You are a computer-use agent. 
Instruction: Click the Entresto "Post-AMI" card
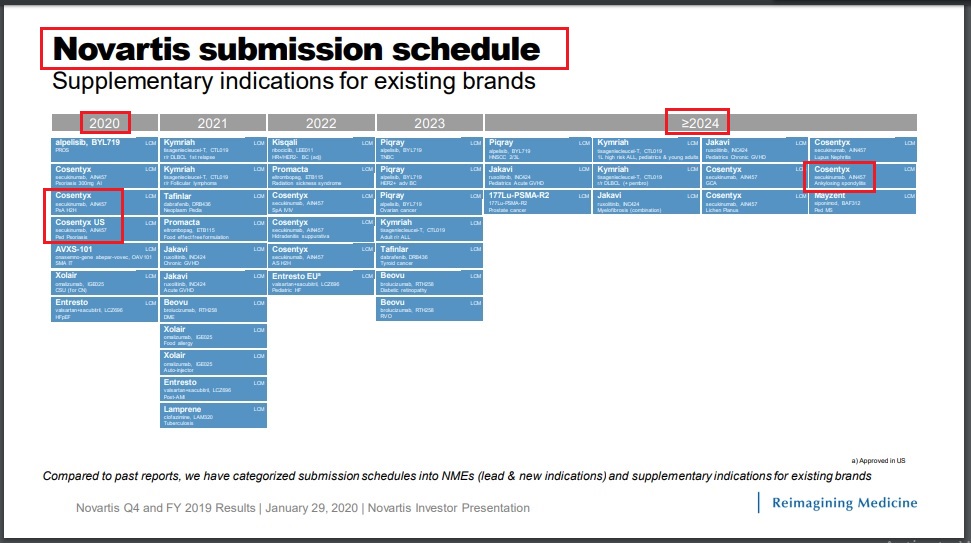(x=213, y=389)
